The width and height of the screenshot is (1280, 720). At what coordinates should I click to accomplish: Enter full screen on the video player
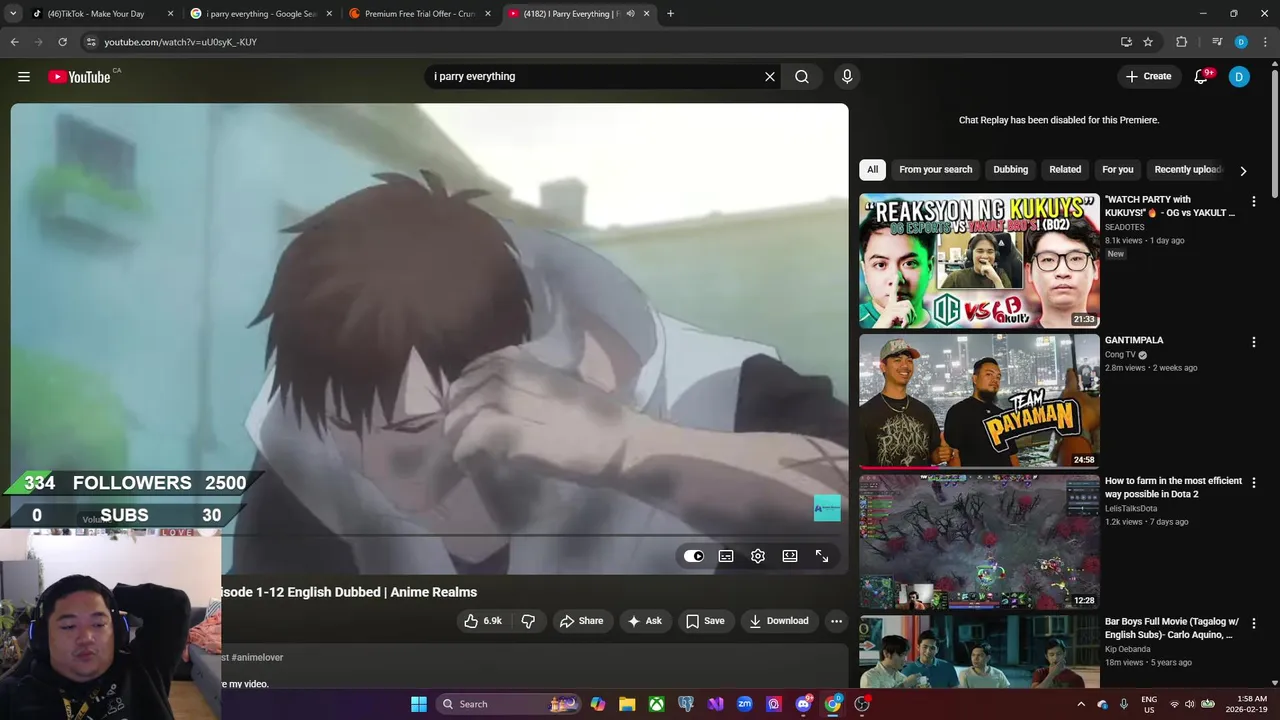tap(822, 556)
